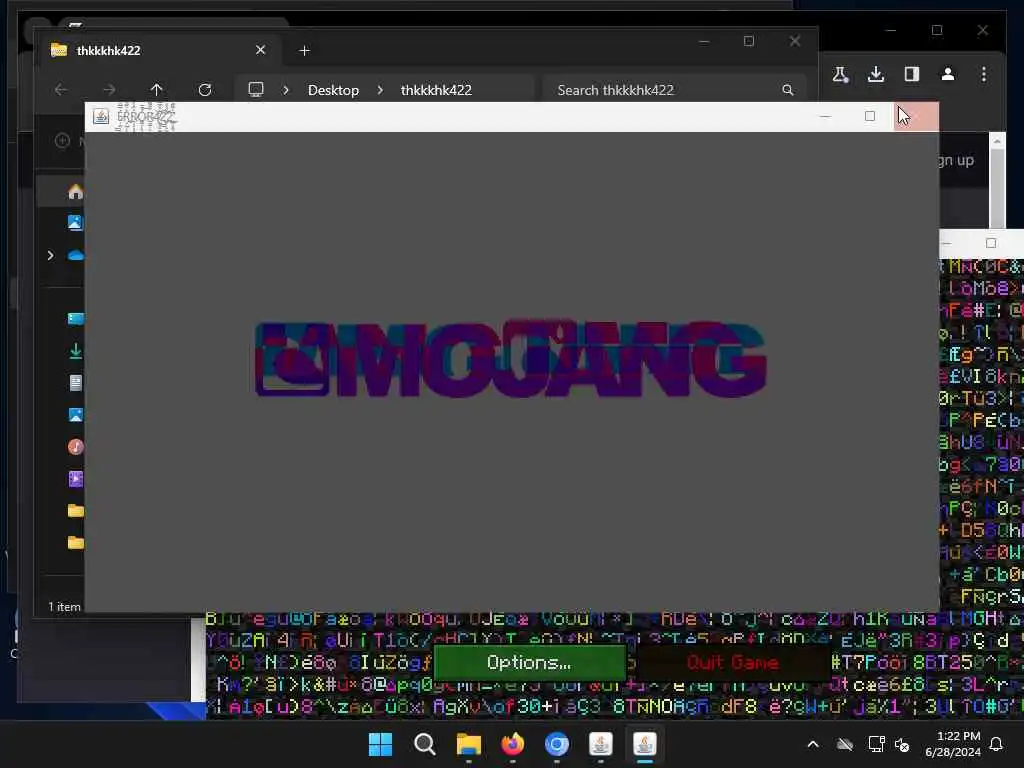Open taskbar Search
1024x768 pixels.
(x=424, y=744)
